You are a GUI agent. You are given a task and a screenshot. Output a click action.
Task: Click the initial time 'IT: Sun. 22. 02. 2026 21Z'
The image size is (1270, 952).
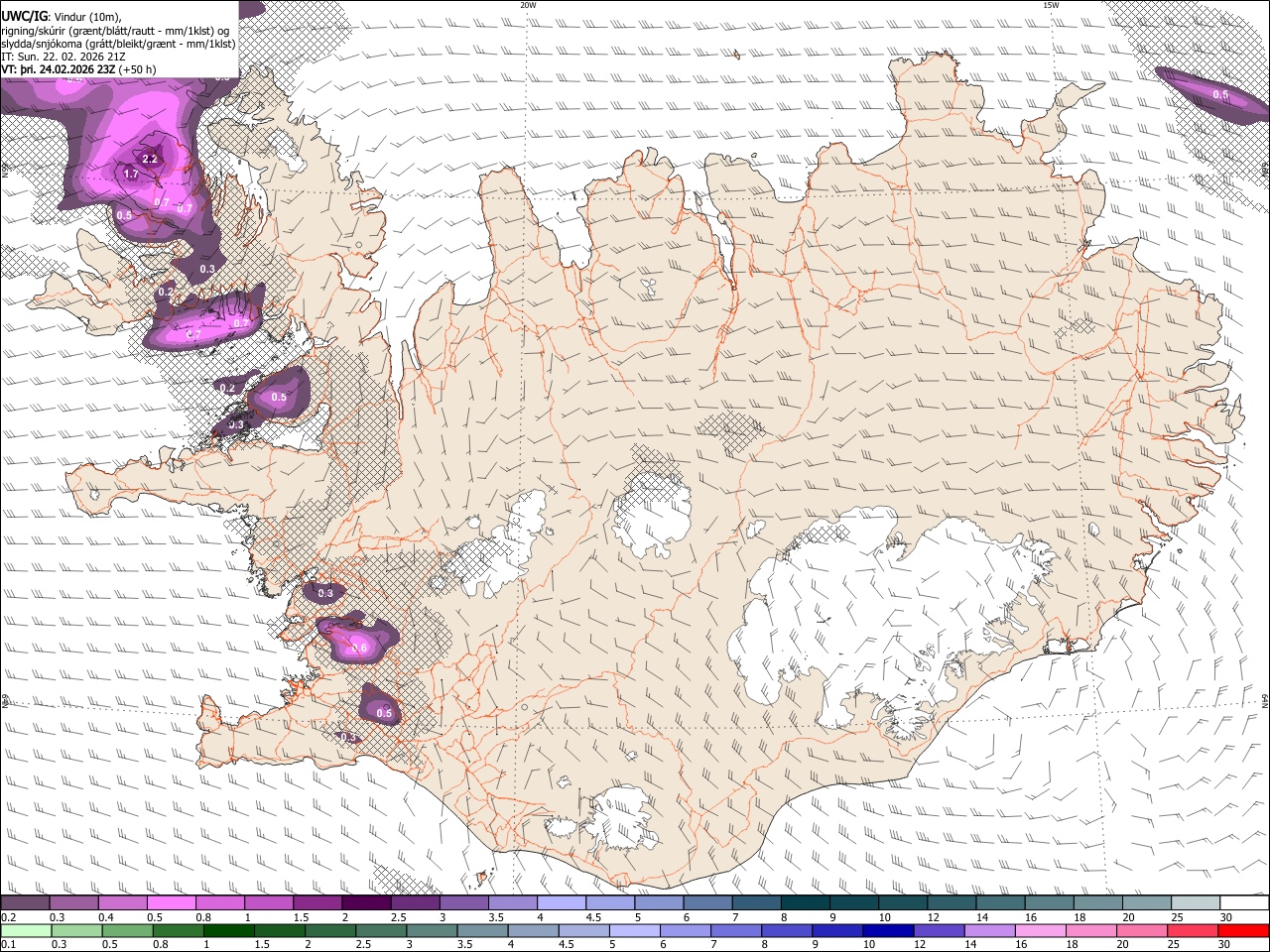pos(64,57)
